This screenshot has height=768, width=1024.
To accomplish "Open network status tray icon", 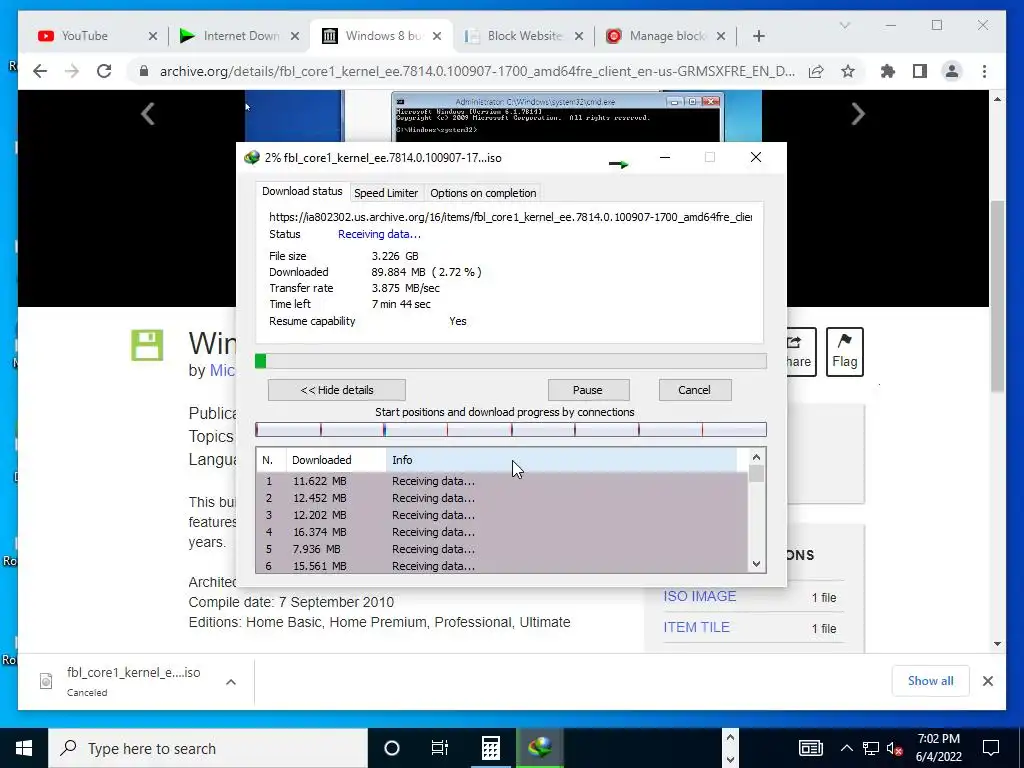I will 871,748.
